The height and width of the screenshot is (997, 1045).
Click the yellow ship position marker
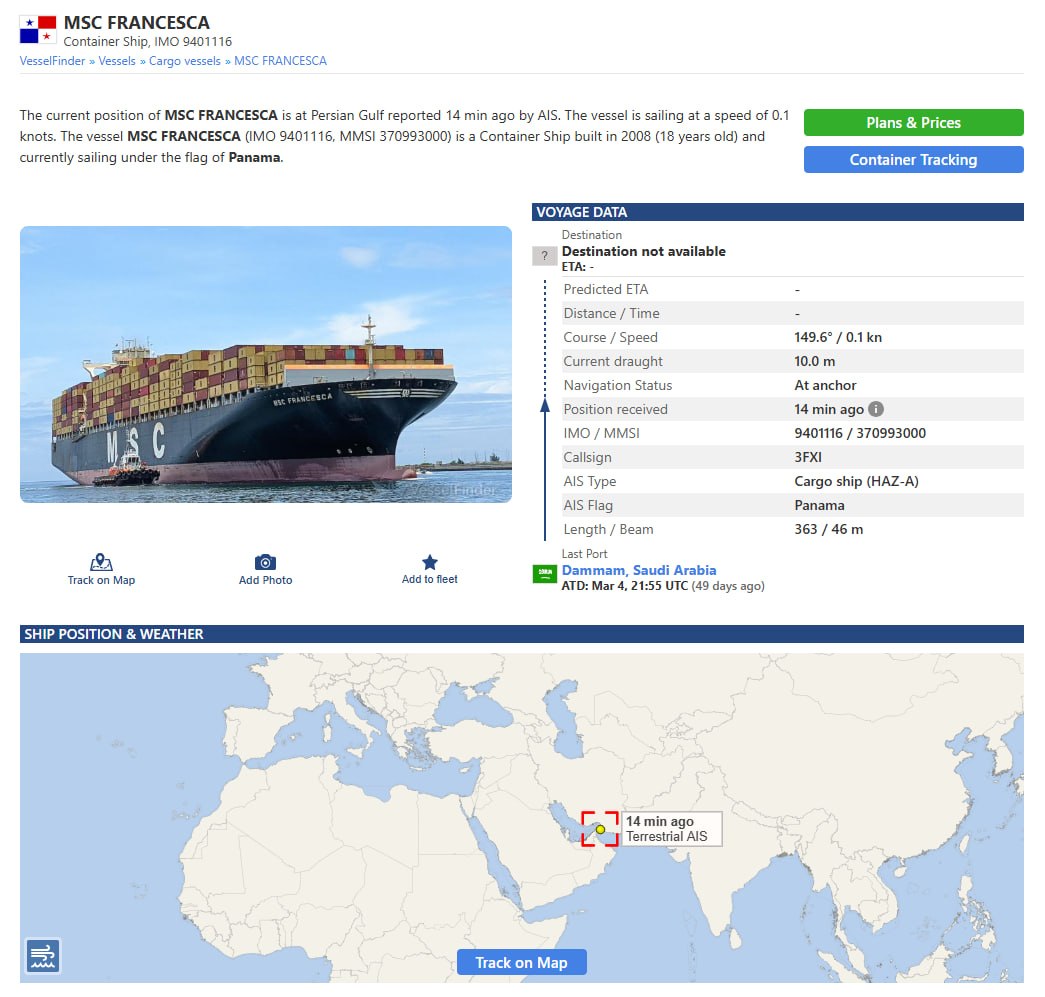pyautogui.click(x=600, y=829)
